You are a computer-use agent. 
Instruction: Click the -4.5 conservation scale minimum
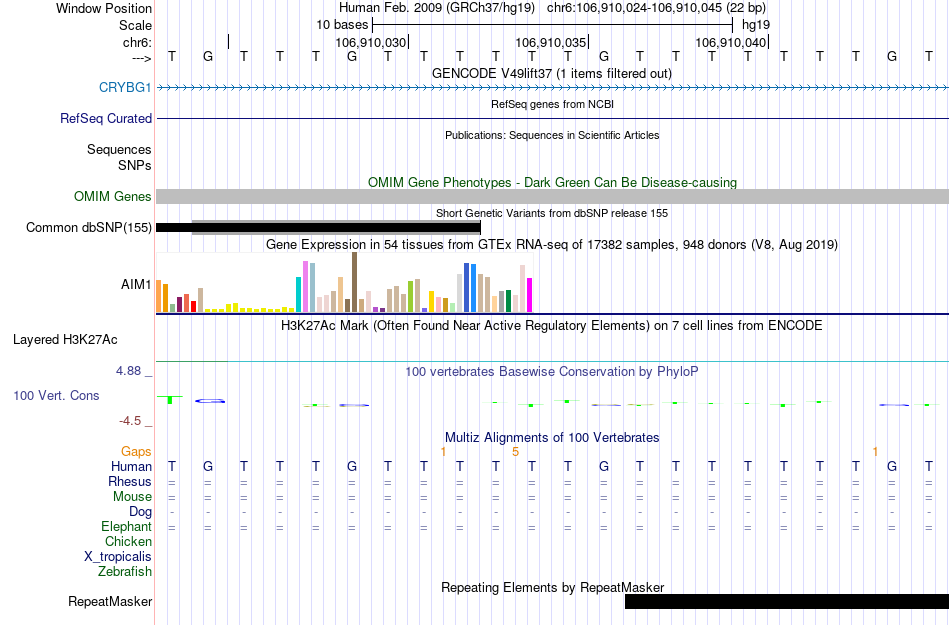pos(130,420)
